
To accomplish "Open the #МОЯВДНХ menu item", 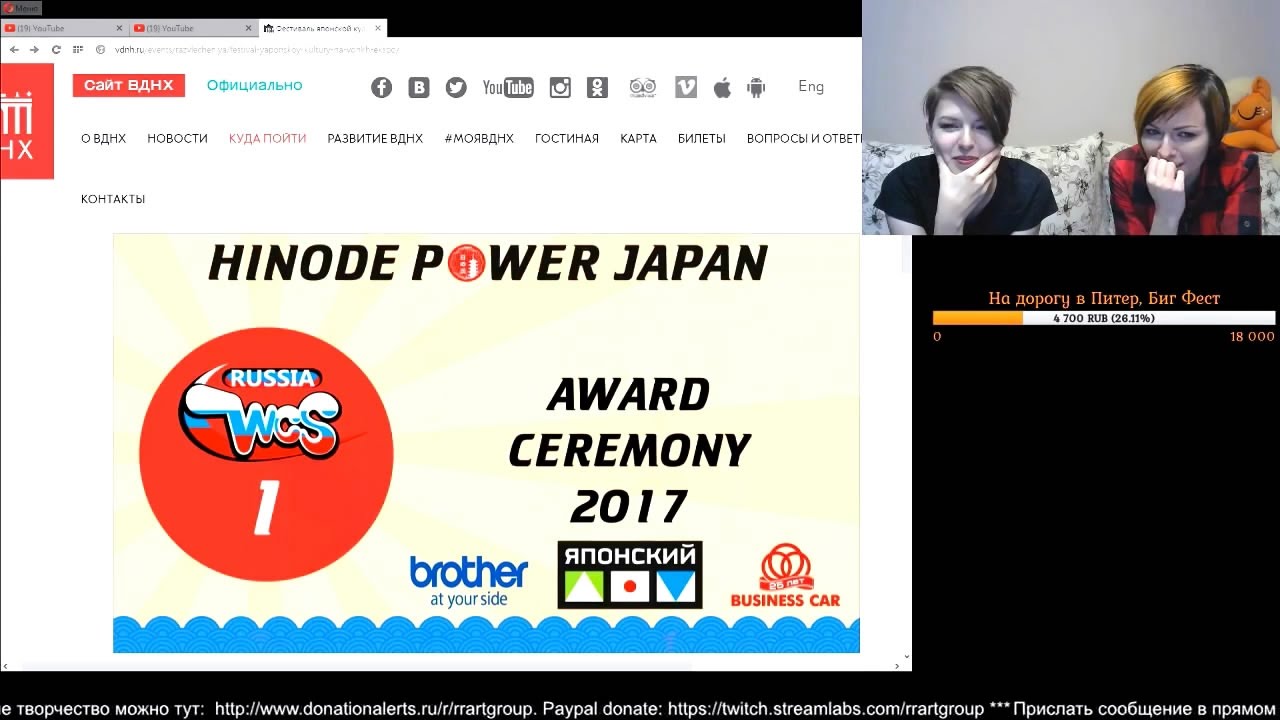I will point(479,139).
